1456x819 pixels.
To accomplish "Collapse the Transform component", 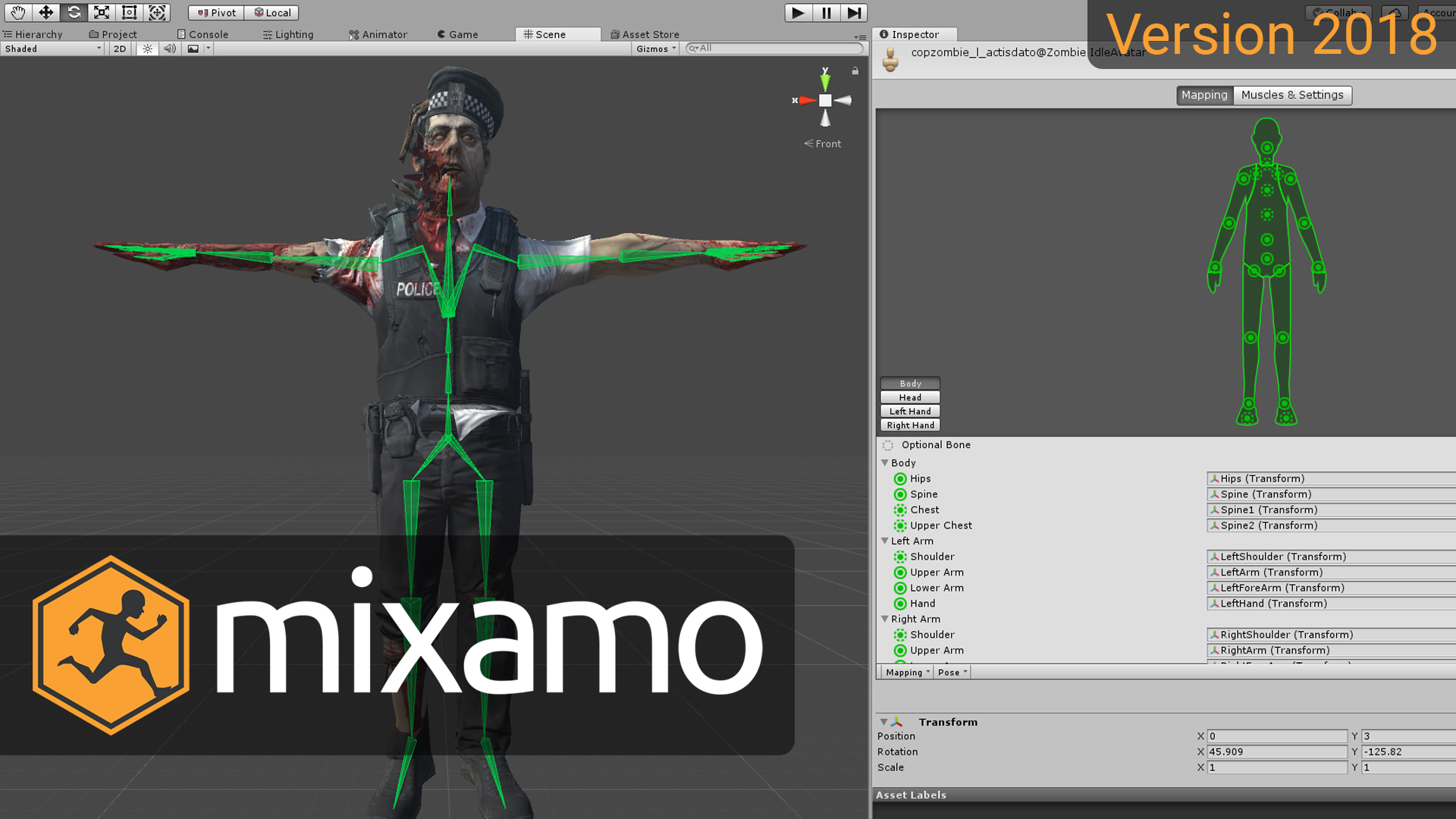I will pyautogui.click(x=883, y=722).
